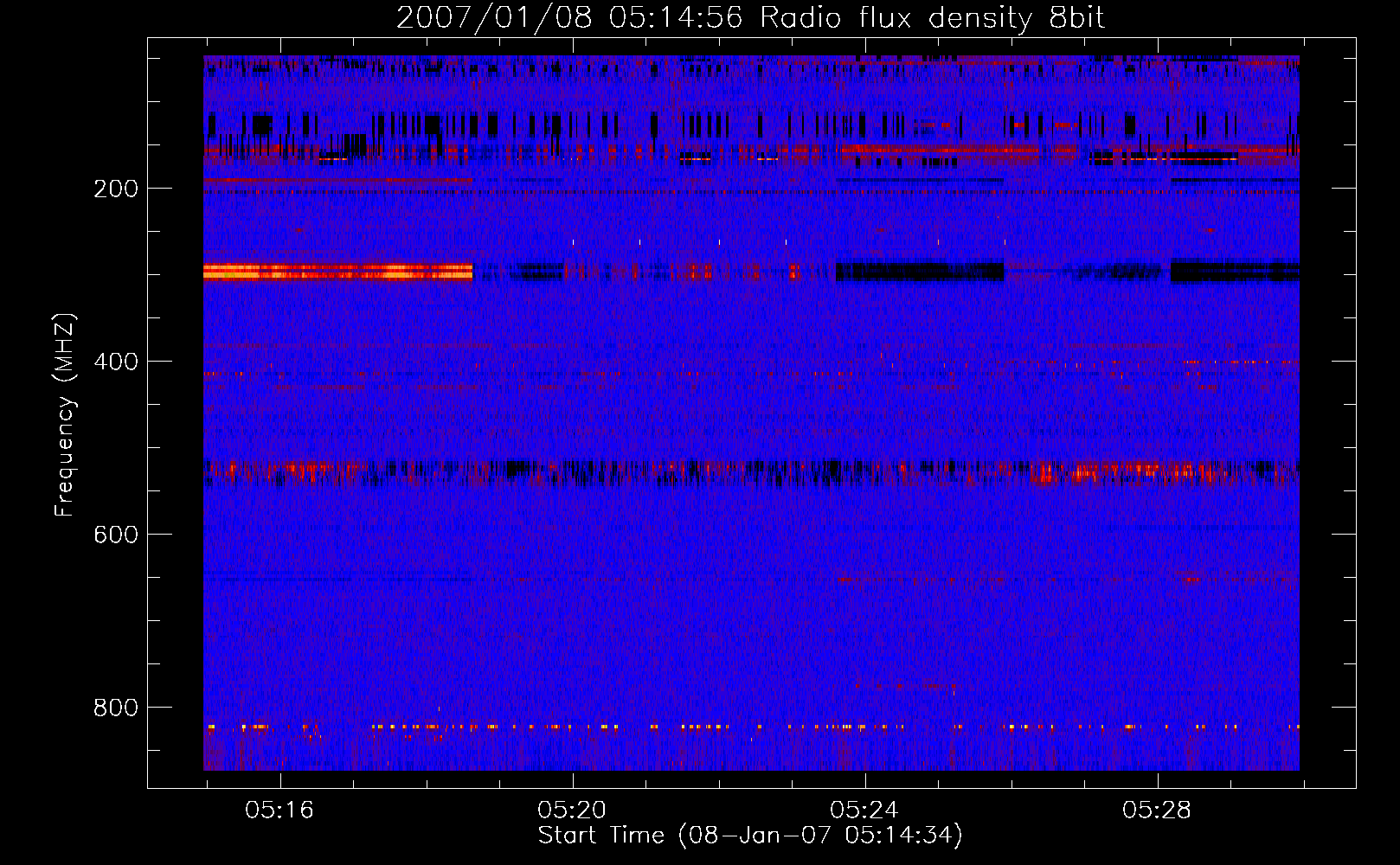Click the black band near 300 MHz at 05:24

[x=920, y=272]
